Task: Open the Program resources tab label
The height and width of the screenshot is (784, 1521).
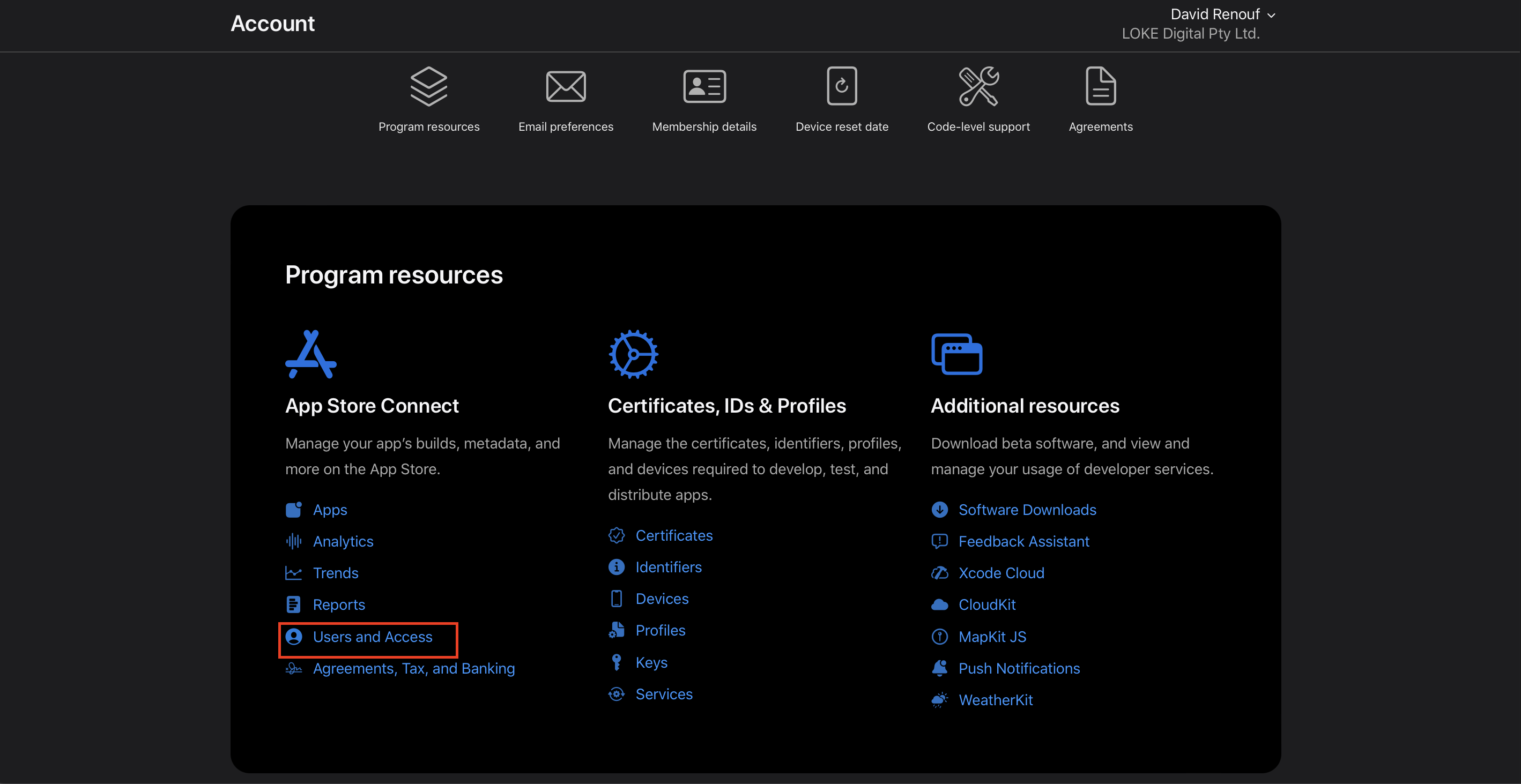Action: pyautogui.click(x=429, y=126)
